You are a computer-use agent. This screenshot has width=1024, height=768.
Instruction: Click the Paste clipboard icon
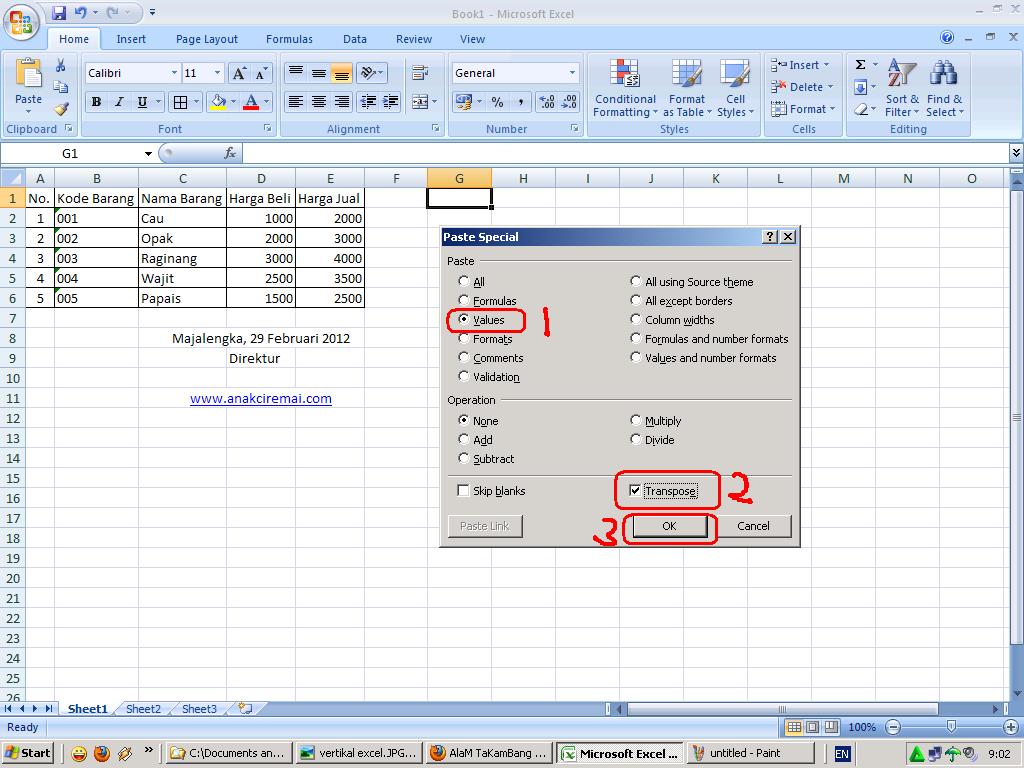(28, 74)
